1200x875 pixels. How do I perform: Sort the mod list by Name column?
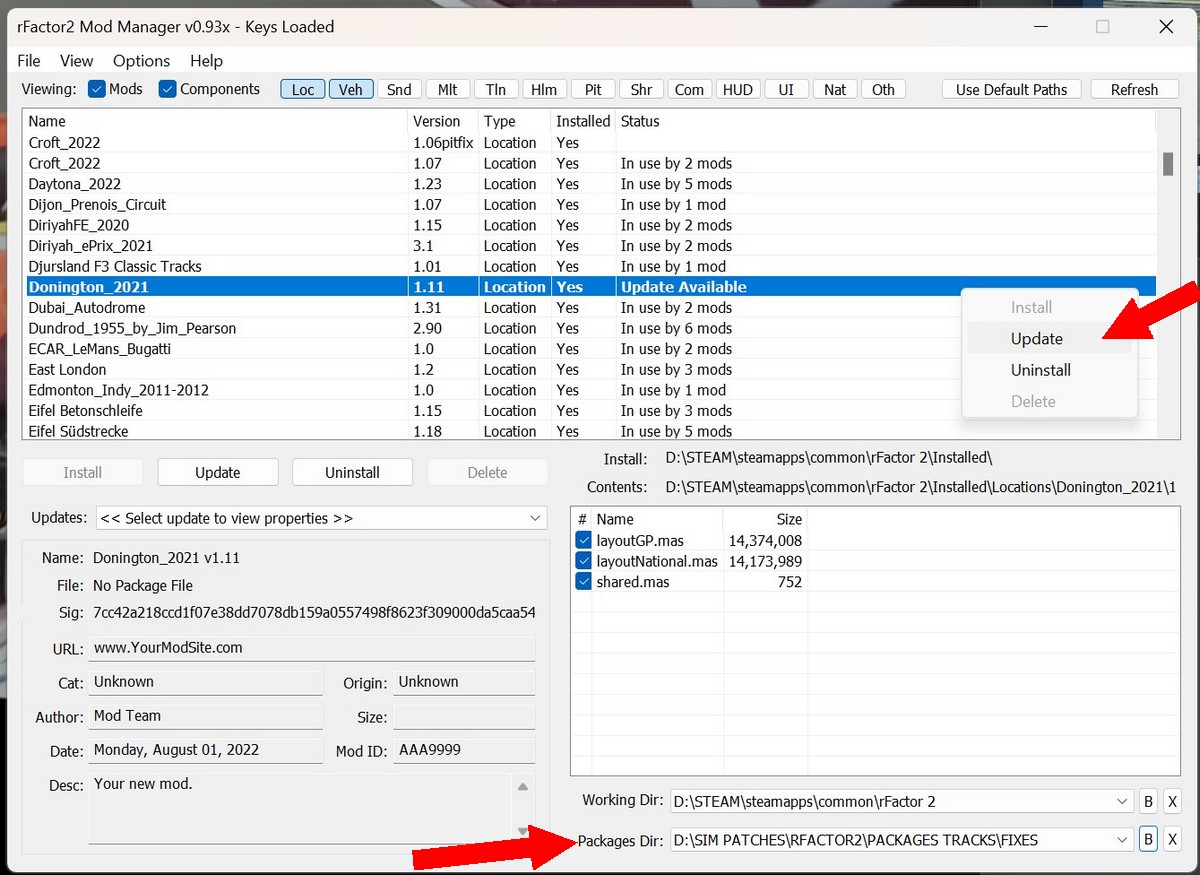(x=216, y=121)
